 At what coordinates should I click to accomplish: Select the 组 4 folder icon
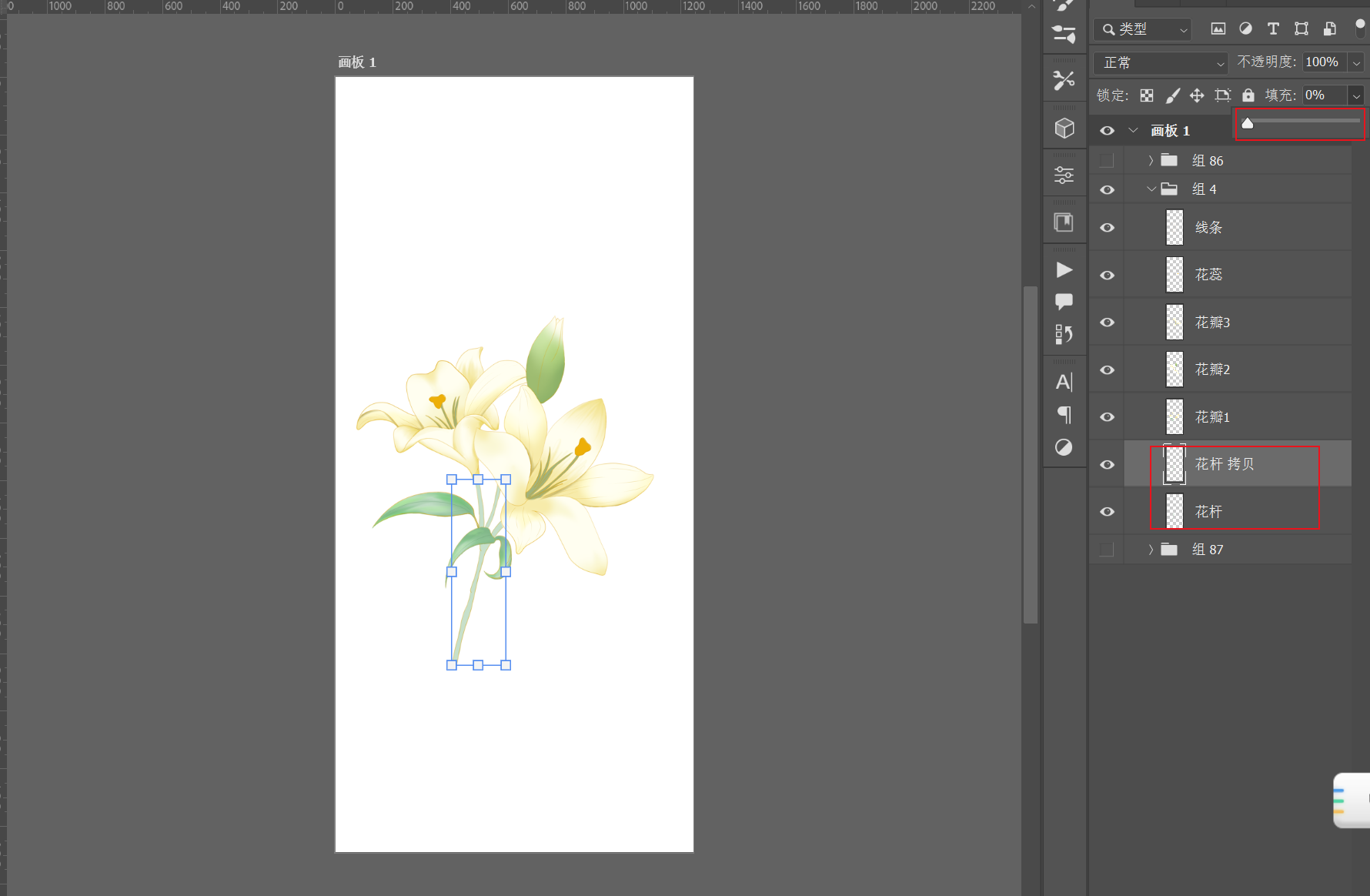click(1169, 189)
